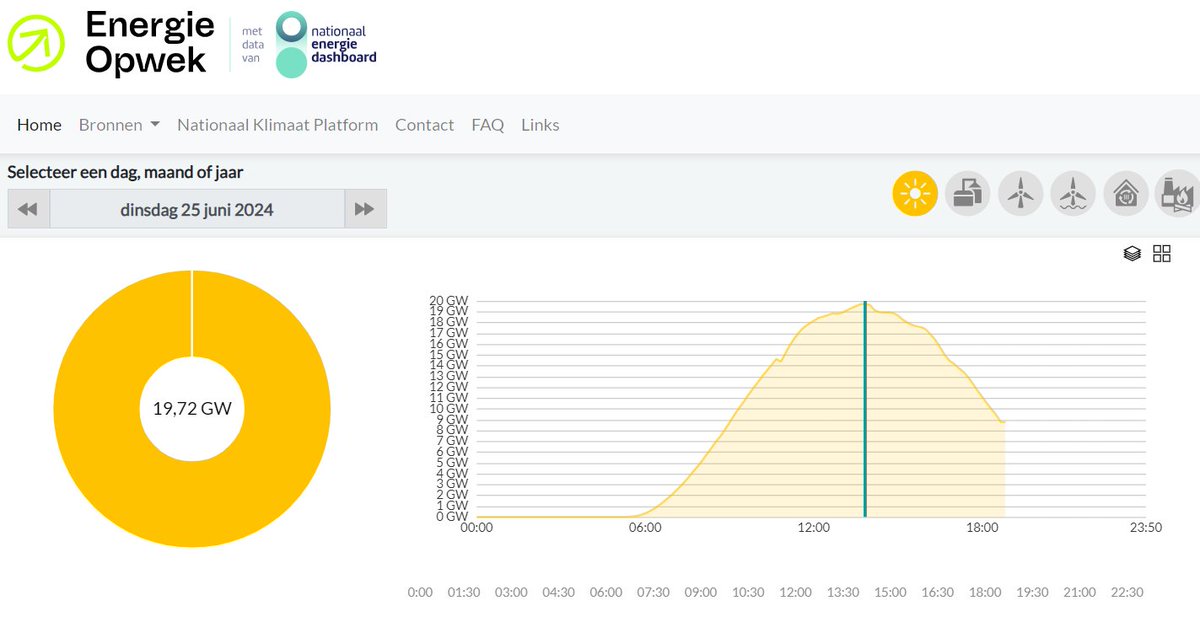Click the 12:00 x-axis label on chart
Screen dimensions: 1200x617
pyautogui.click(x=814, y=528)
